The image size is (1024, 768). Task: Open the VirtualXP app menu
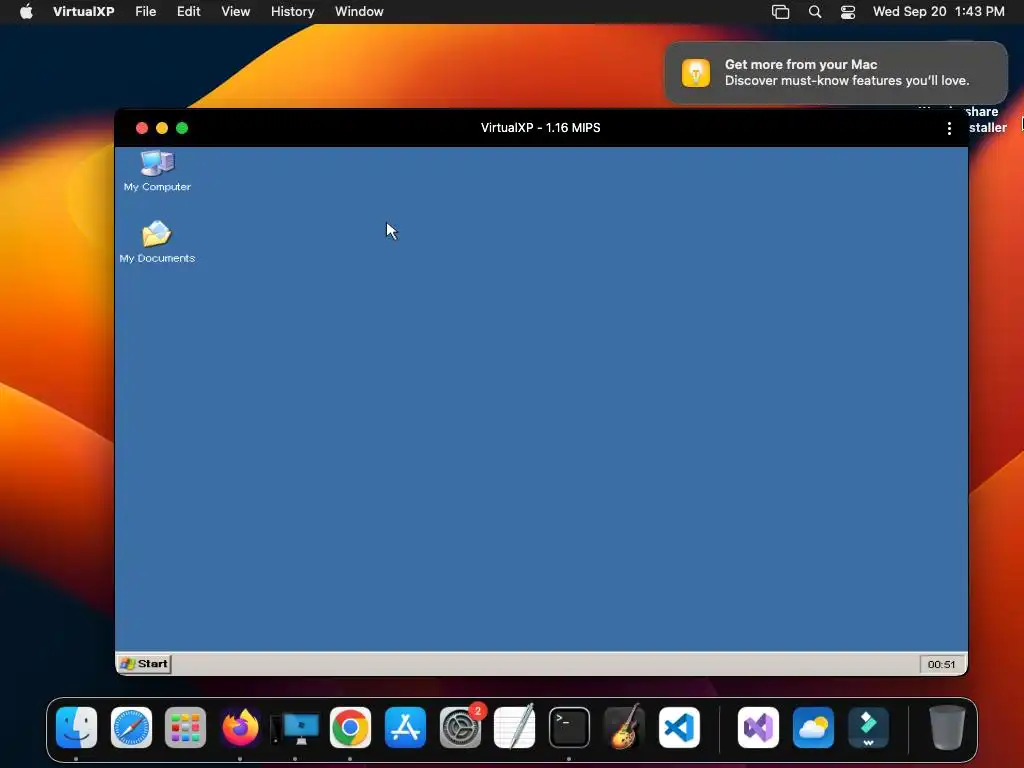[84, 12]
